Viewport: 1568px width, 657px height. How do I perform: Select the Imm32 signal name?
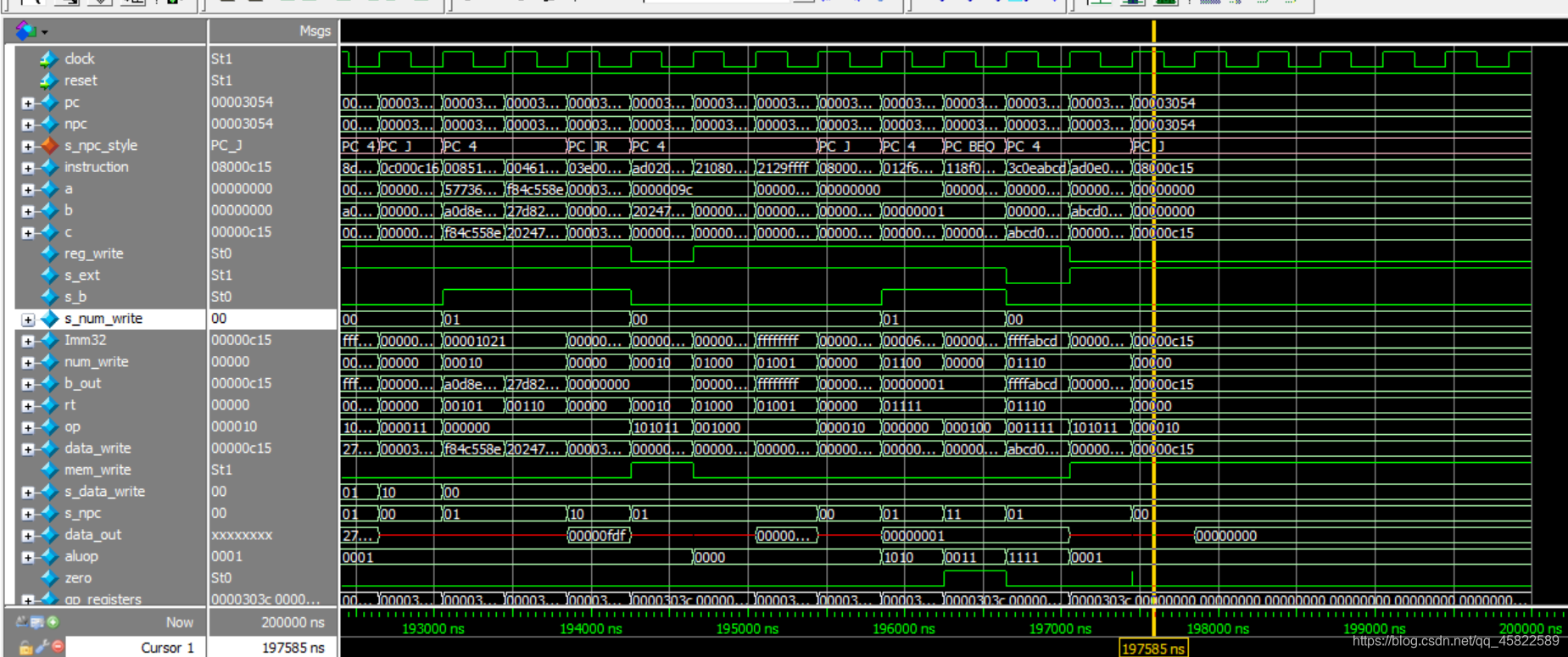pyautogui.click(x=86, y=340)
